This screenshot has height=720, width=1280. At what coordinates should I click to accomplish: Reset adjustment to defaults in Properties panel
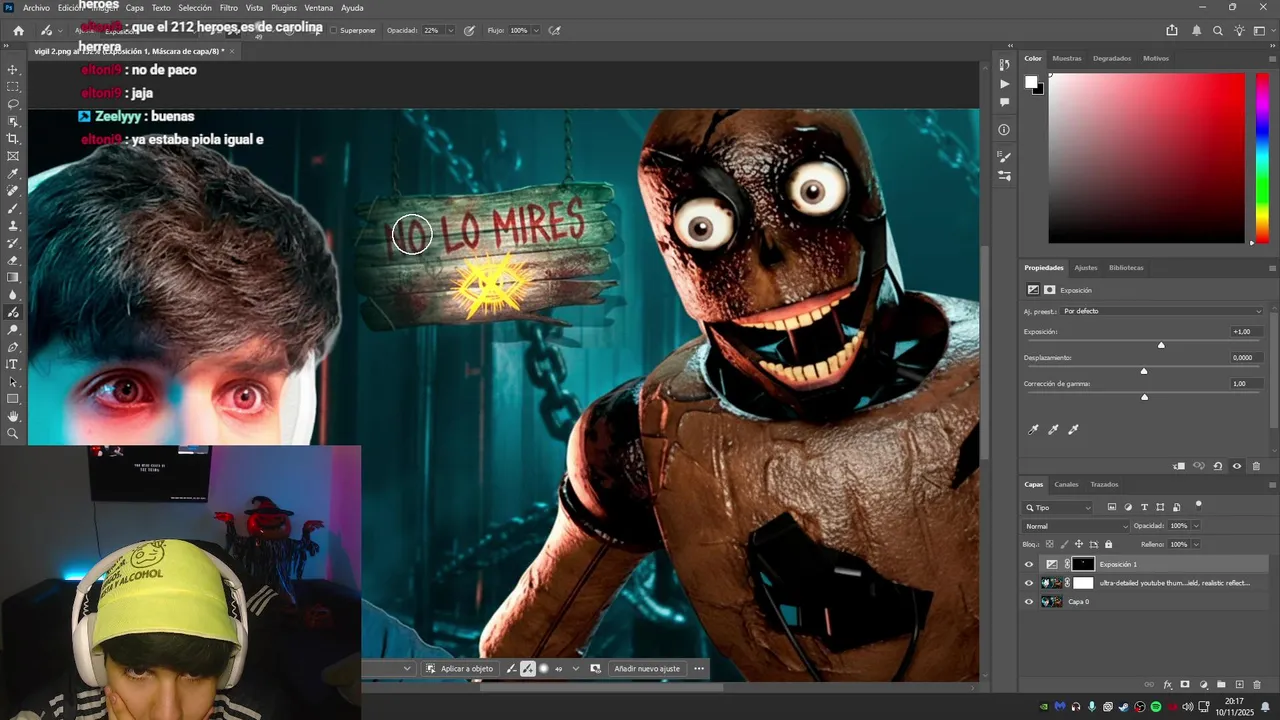coord(1217,466)
